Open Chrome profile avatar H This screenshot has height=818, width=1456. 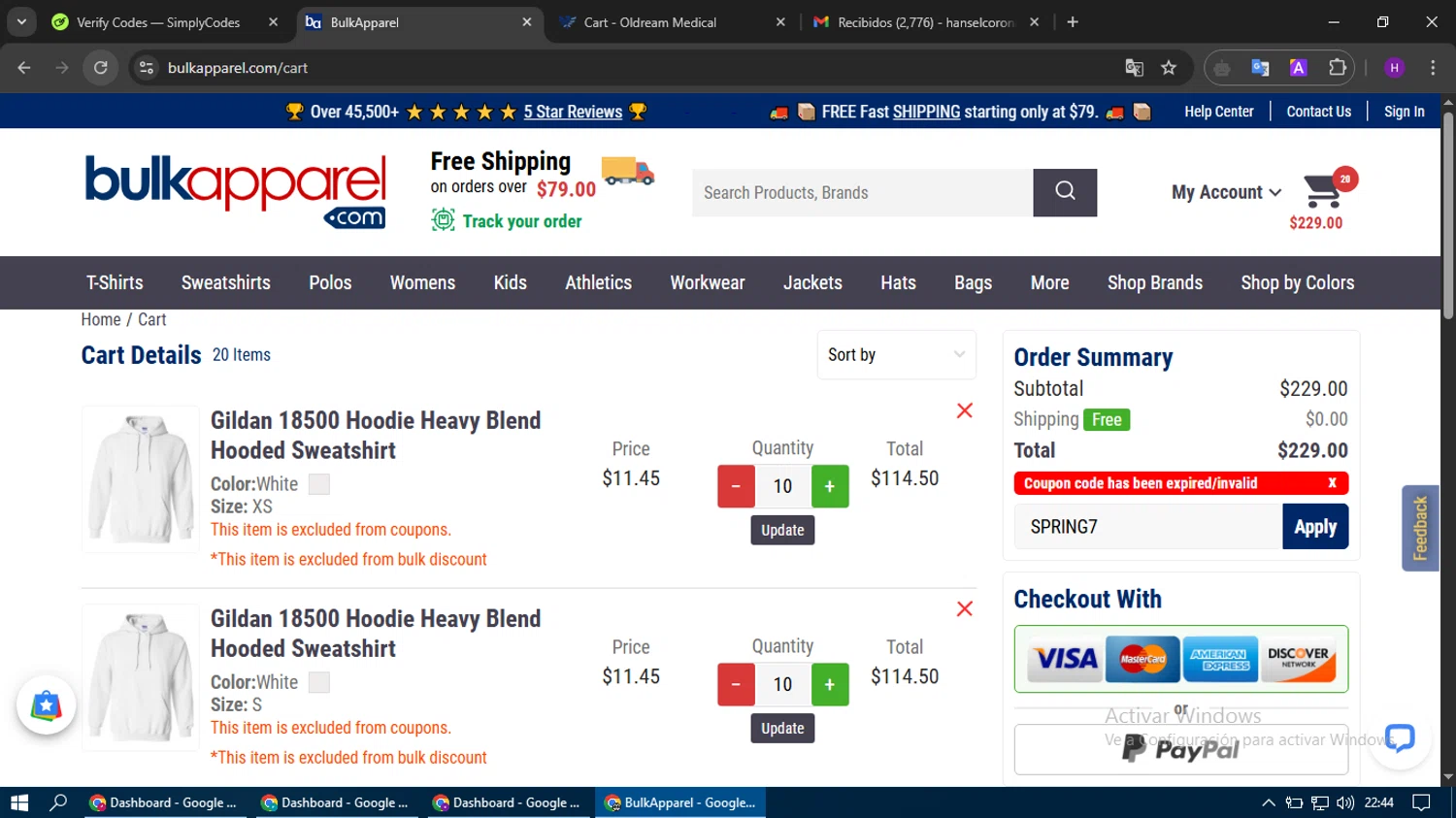(x=1395, y=67)
